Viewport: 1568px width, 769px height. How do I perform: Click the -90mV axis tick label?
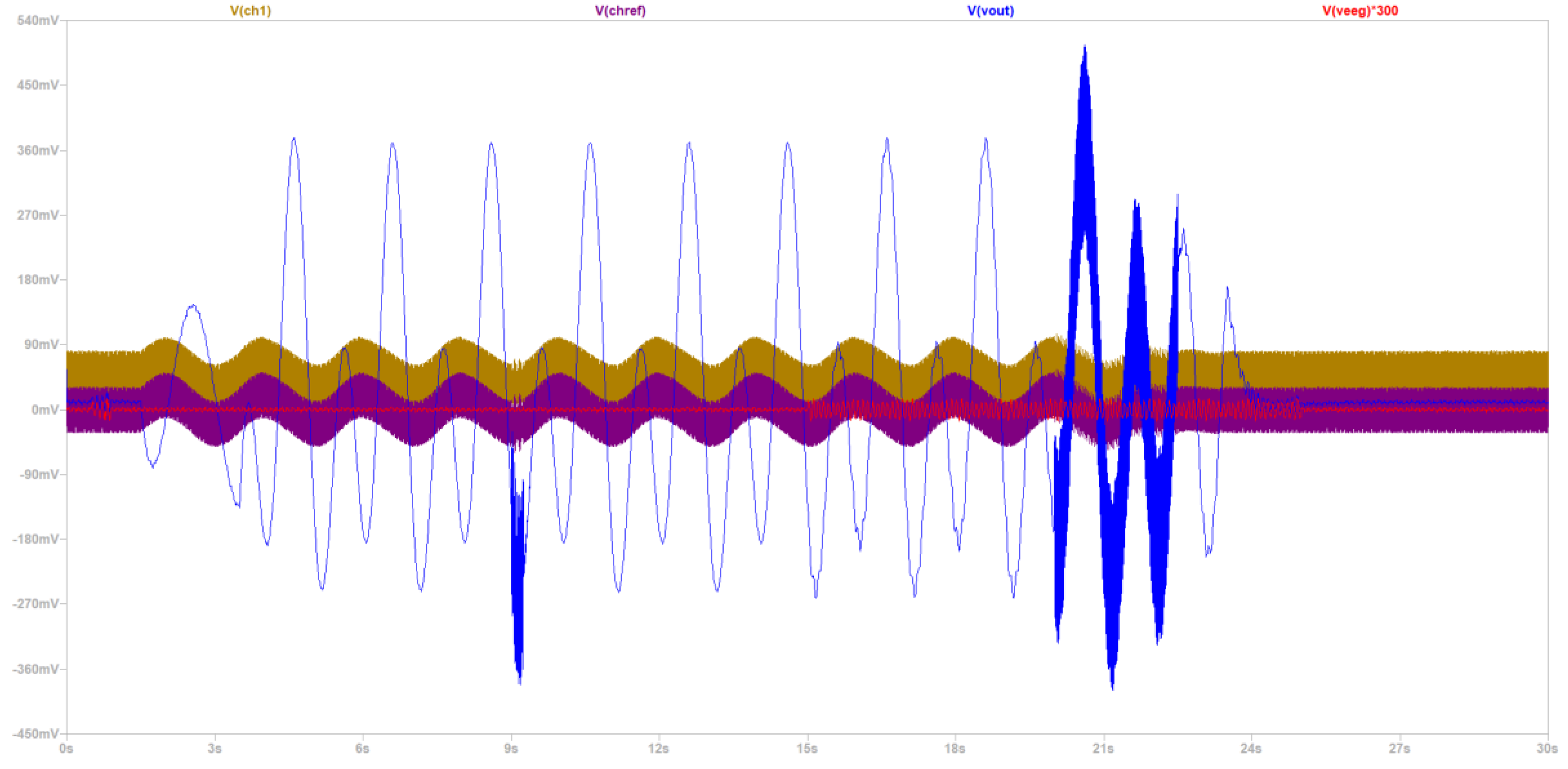point(39,474)
